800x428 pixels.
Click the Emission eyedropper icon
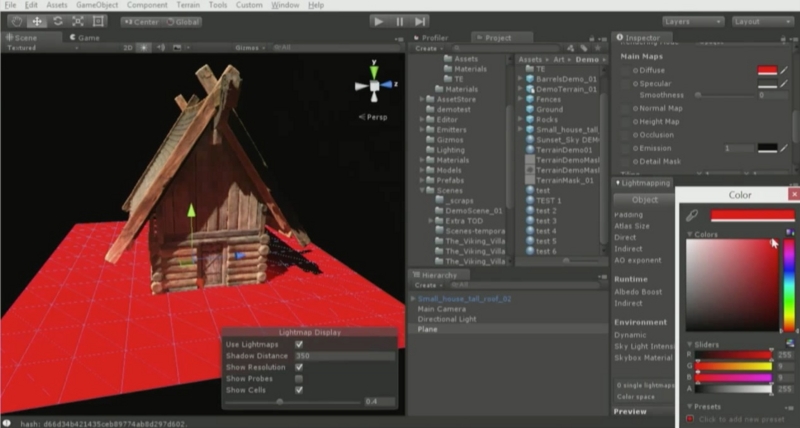coord(784,148)
